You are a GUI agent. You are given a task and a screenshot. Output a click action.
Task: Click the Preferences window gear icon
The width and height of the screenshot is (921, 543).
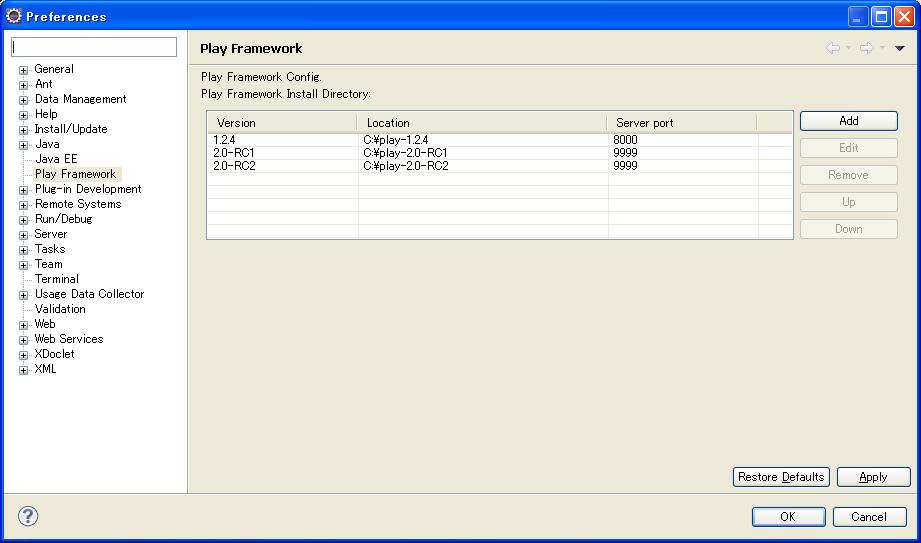click(x=14, y=16)
